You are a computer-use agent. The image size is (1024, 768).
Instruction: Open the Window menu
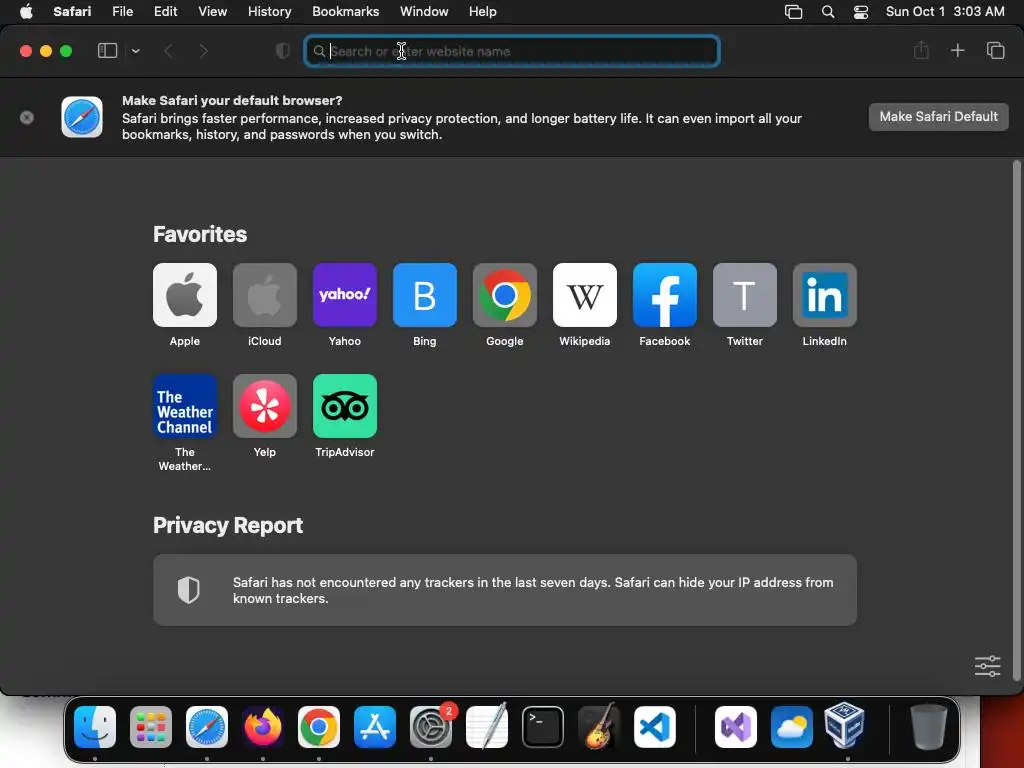pos(424,11)
